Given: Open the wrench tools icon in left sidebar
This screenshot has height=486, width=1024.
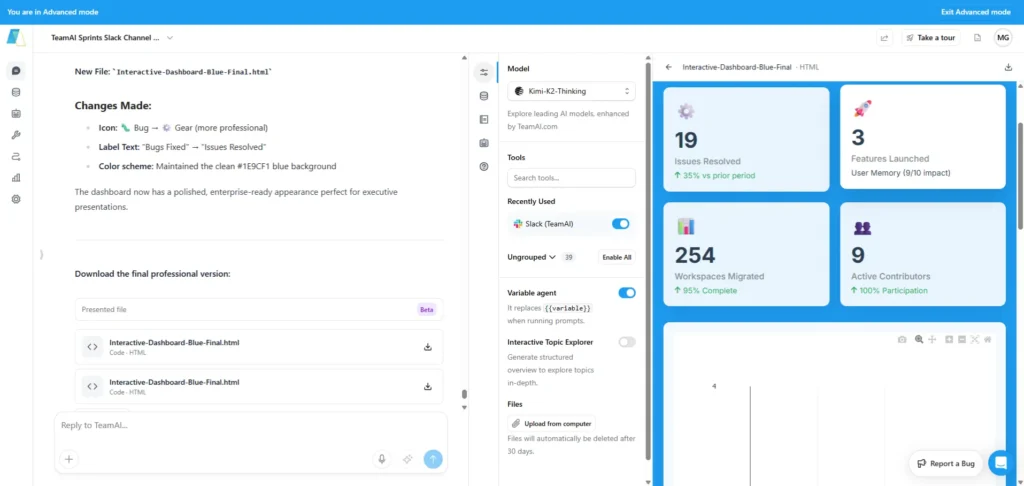Looking at the screenshot, I should tap(16, 135).
